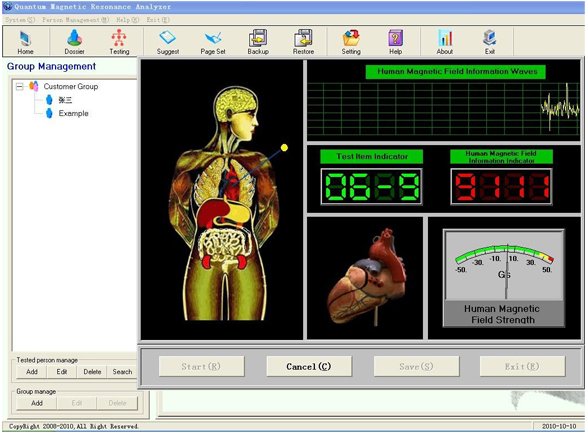Click the magnetic field strength gauge
Viewport: 587px width, 433px height.
point(504,278)
